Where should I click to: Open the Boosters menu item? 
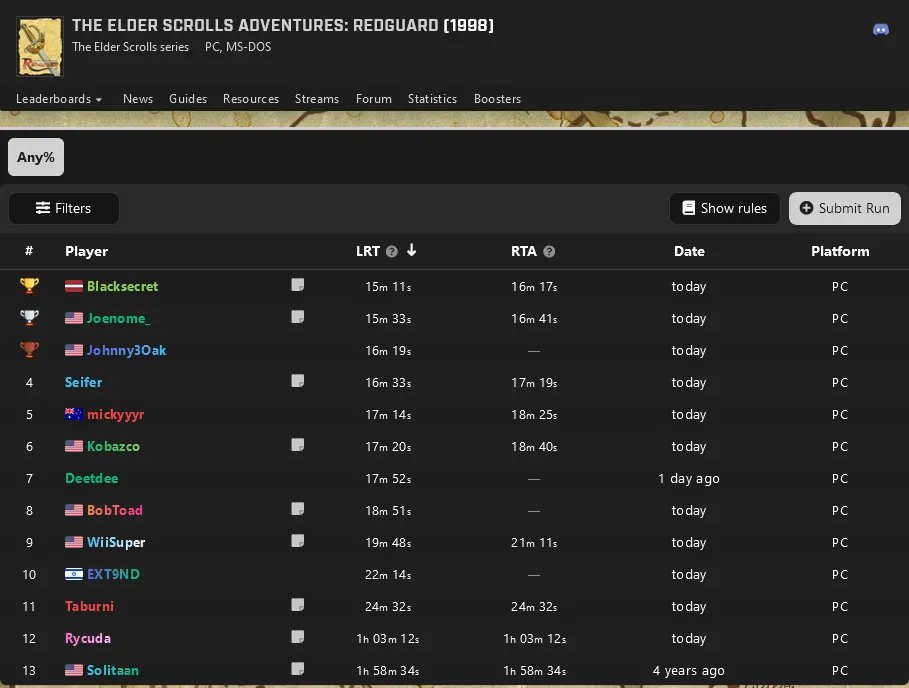click(497, 99)
